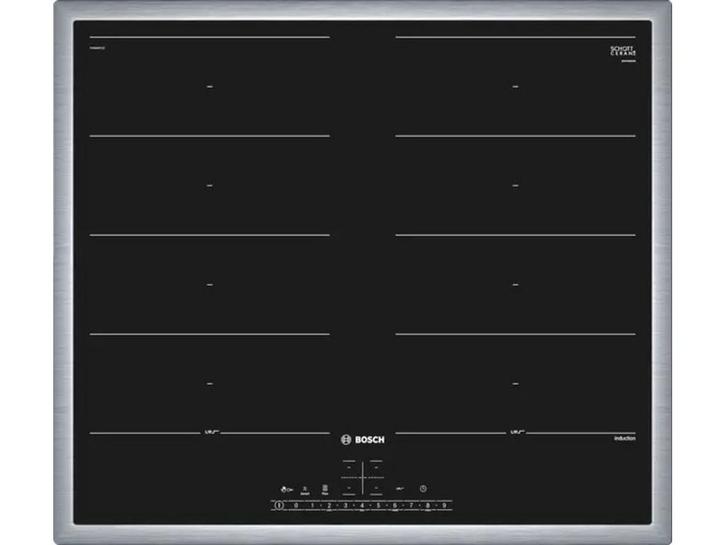The height and width of the screenshot is (545, 726).
Task: Click the SCHOTT CERAN logo
Action: tap(622, 51)
